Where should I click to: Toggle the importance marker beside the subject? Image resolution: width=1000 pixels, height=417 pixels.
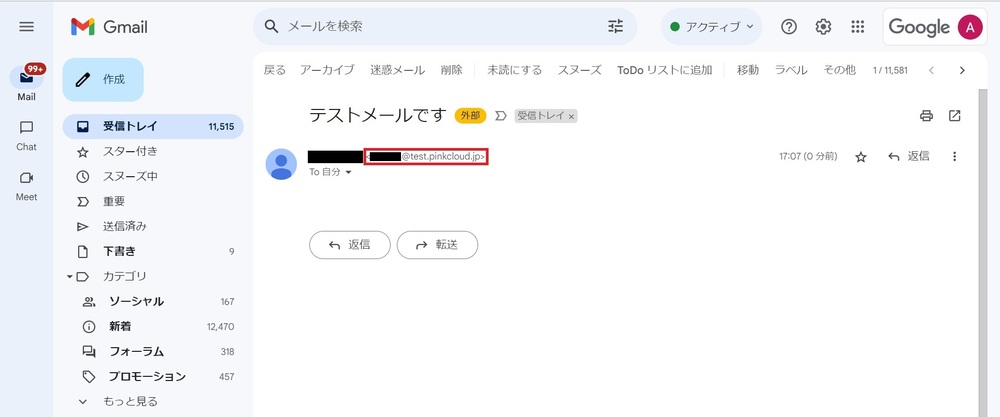coord(501,116)
